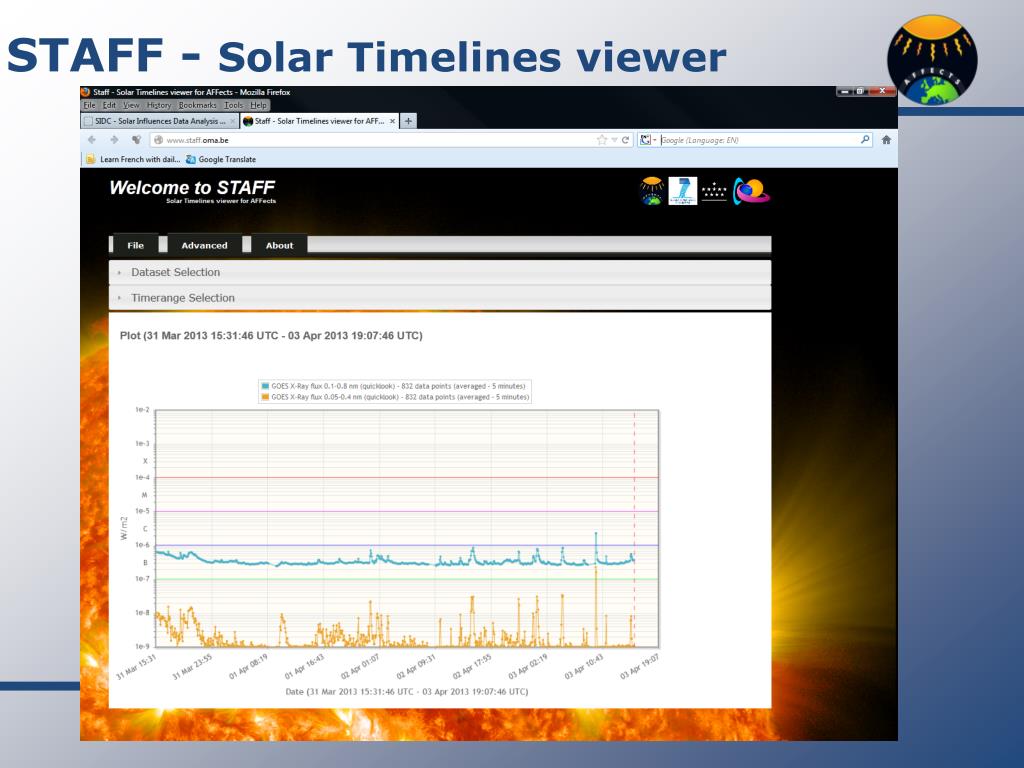The height and width of the screenshot is (768, 1024).
Task: Open the Firefox home page icon
Action: [x=886, y=140]
